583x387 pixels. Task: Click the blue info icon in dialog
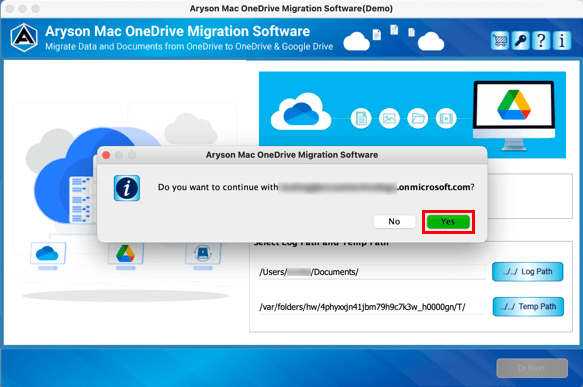pos(127,188)
